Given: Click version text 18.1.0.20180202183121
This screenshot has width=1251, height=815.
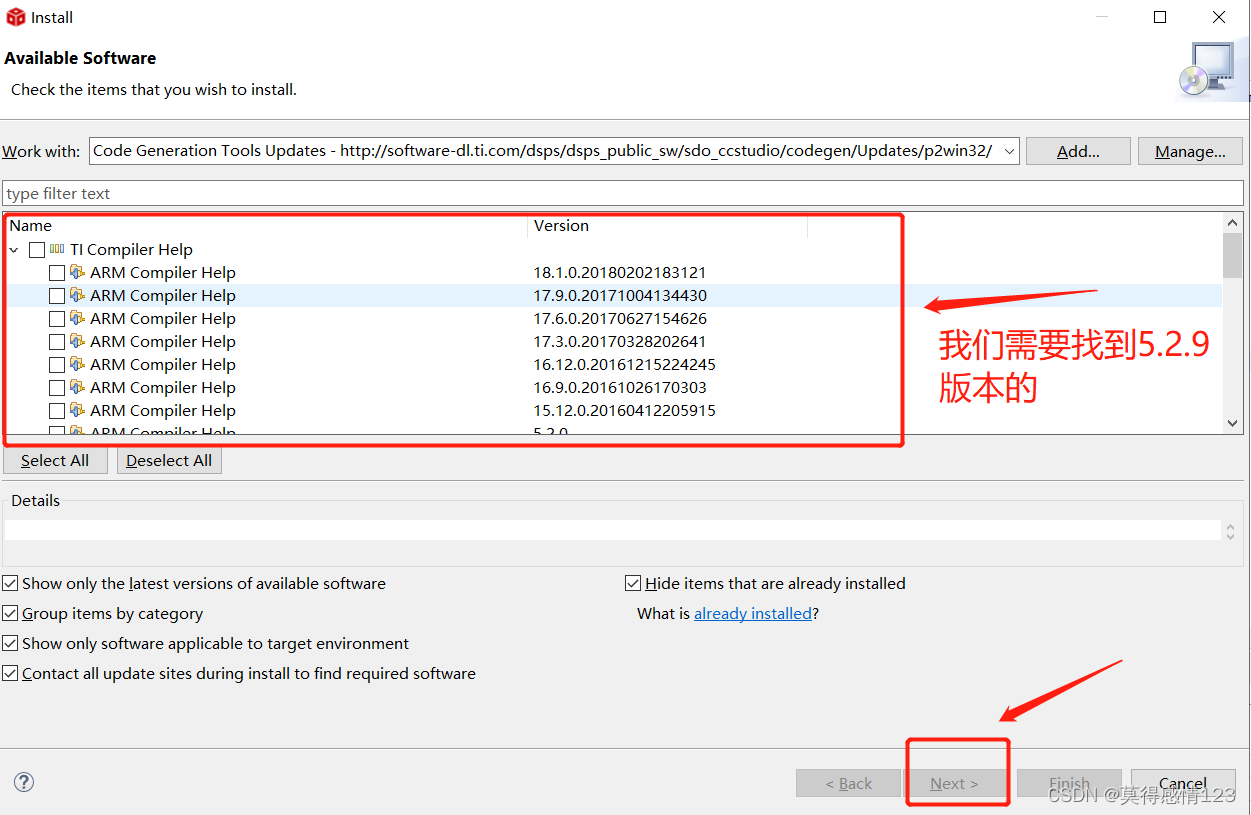Looking at the screenshot, I should (620, 272).
